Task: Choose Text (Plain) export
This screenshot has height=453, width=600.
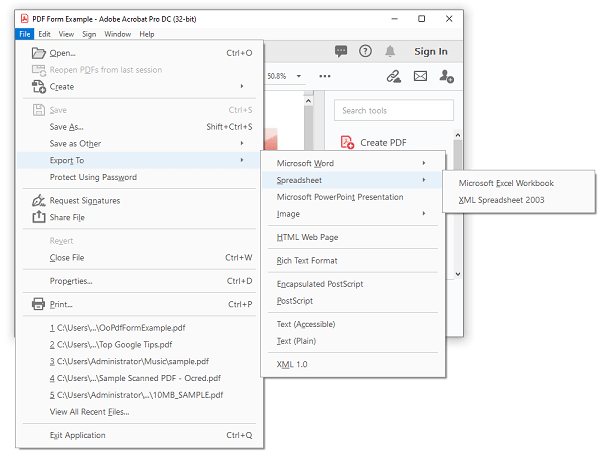Action: pos(353,341)
